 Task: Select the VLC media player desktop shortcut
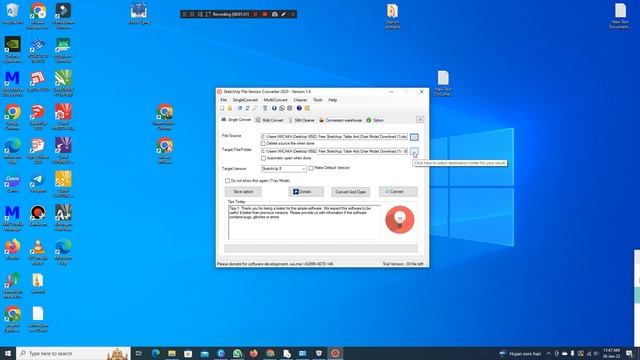(x=38, y=252)
